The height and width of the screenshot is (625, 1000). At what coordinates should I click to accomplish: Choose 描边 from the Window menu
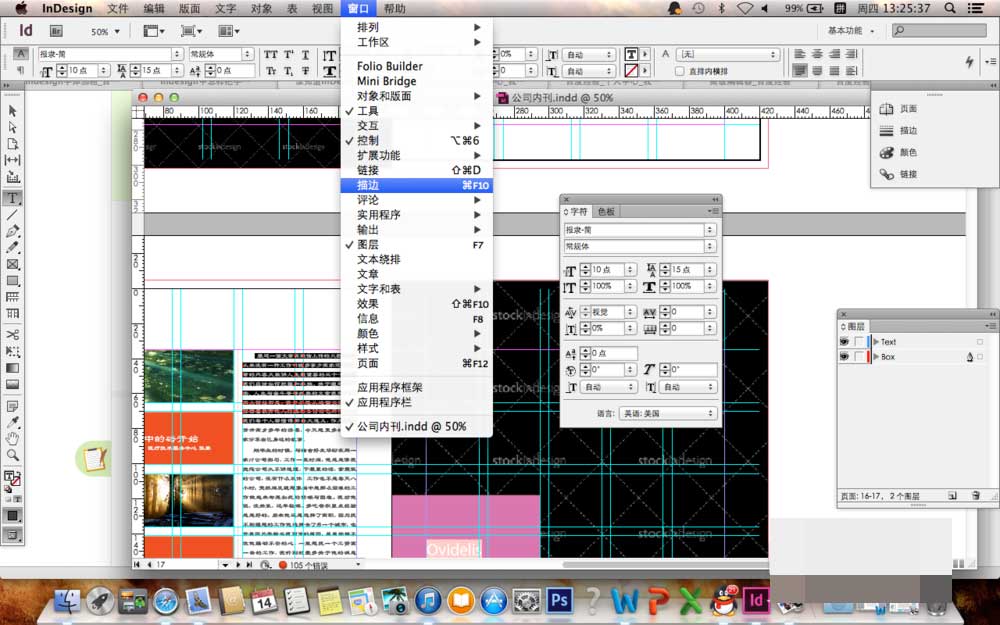click(368, 185)
